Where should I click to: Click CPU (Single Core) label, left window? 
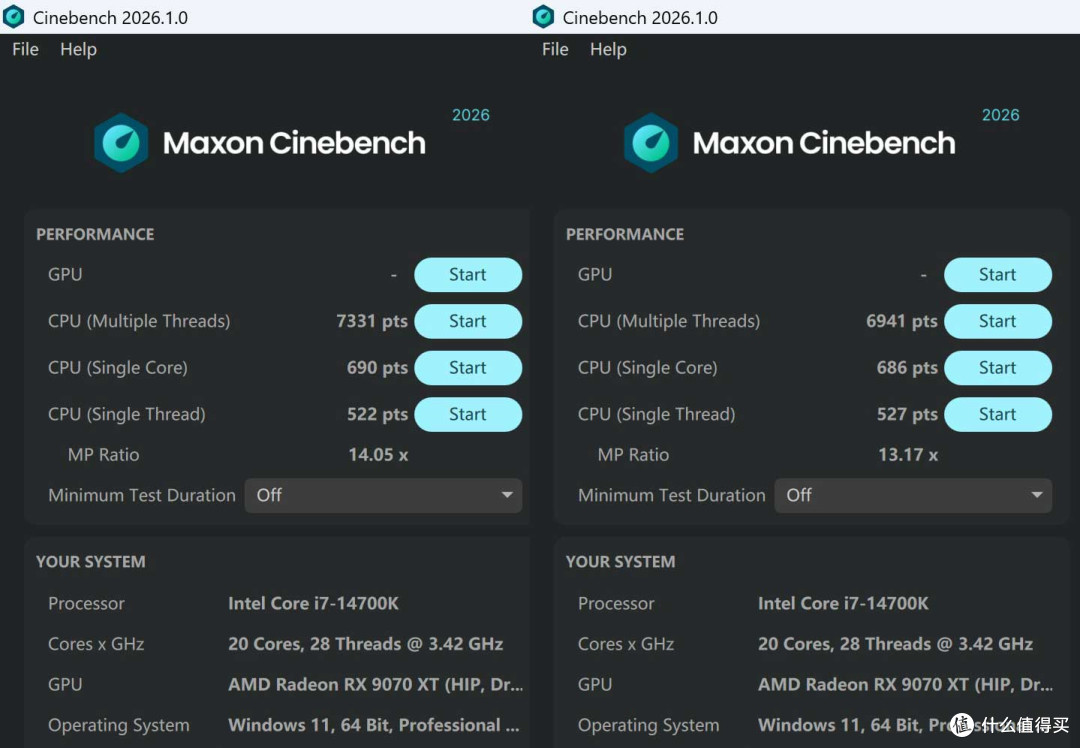pyautogui.click(x=118, y=368)
